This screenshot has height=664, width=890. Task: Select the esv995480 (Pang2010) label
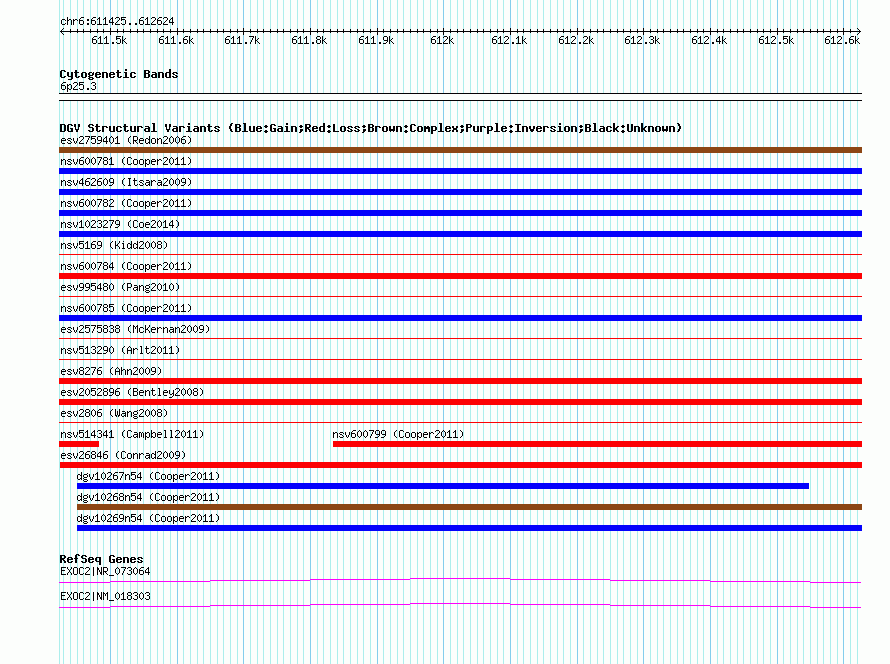coord(120,287)
